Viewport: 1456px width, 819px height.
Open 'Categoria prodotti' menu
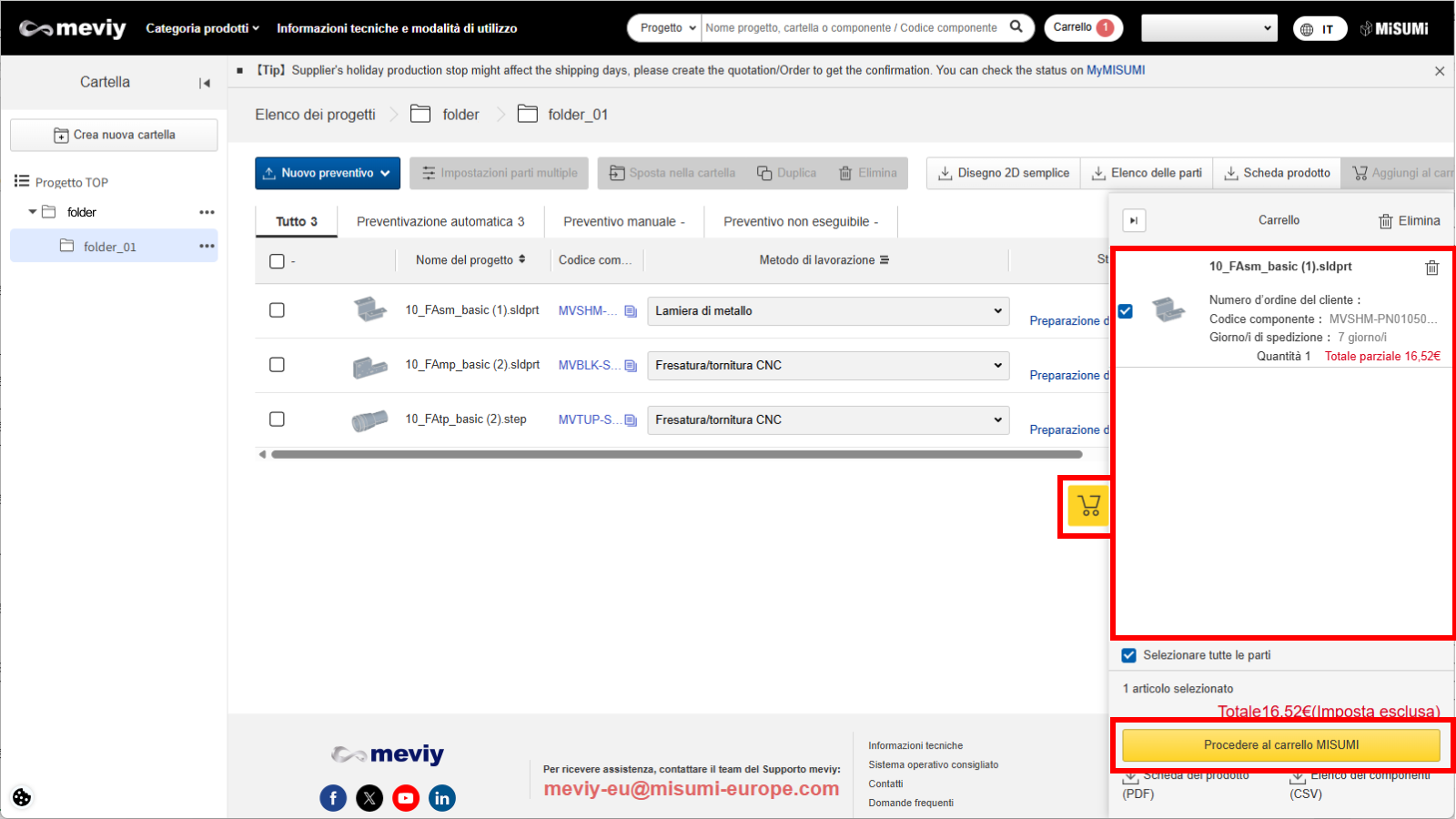point(202,28)
